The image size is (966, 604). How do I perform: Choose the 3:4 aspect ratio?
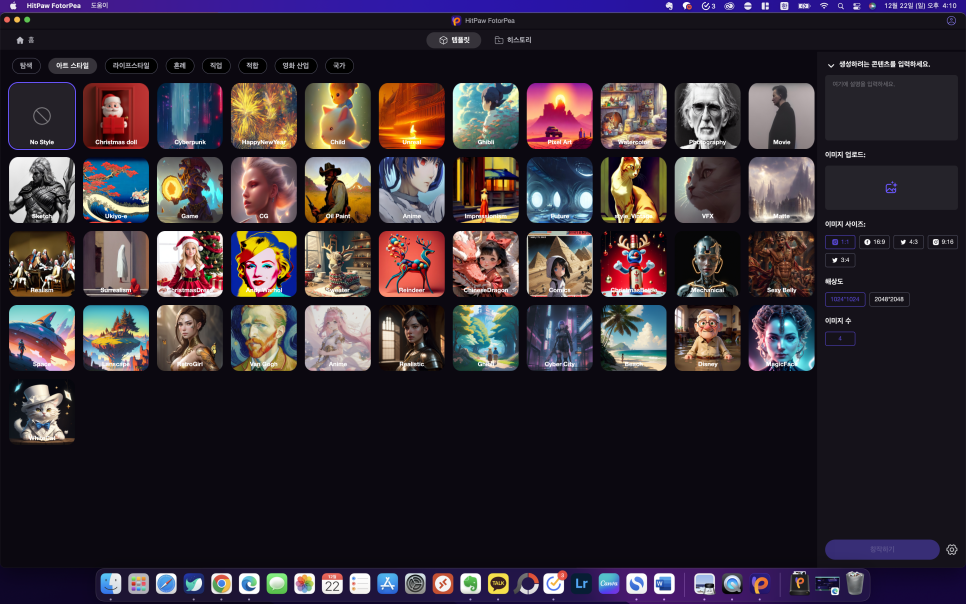840,260
